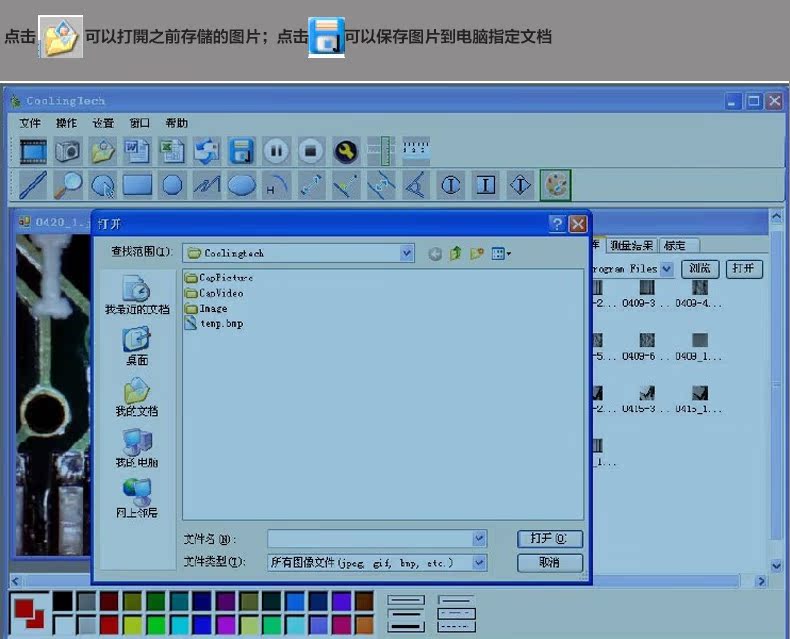This screenshot has width=790, height=639.
Task: Click the wrench settings icon
Action: click(x=345, y=151)
